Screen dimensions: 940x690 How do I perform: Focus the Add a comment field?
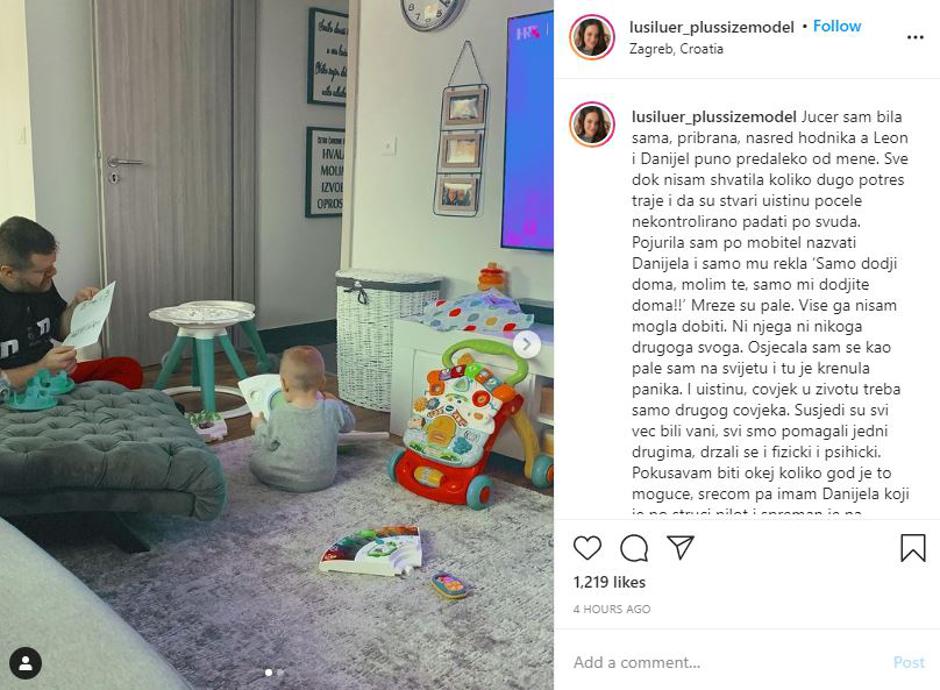point(725,662)
